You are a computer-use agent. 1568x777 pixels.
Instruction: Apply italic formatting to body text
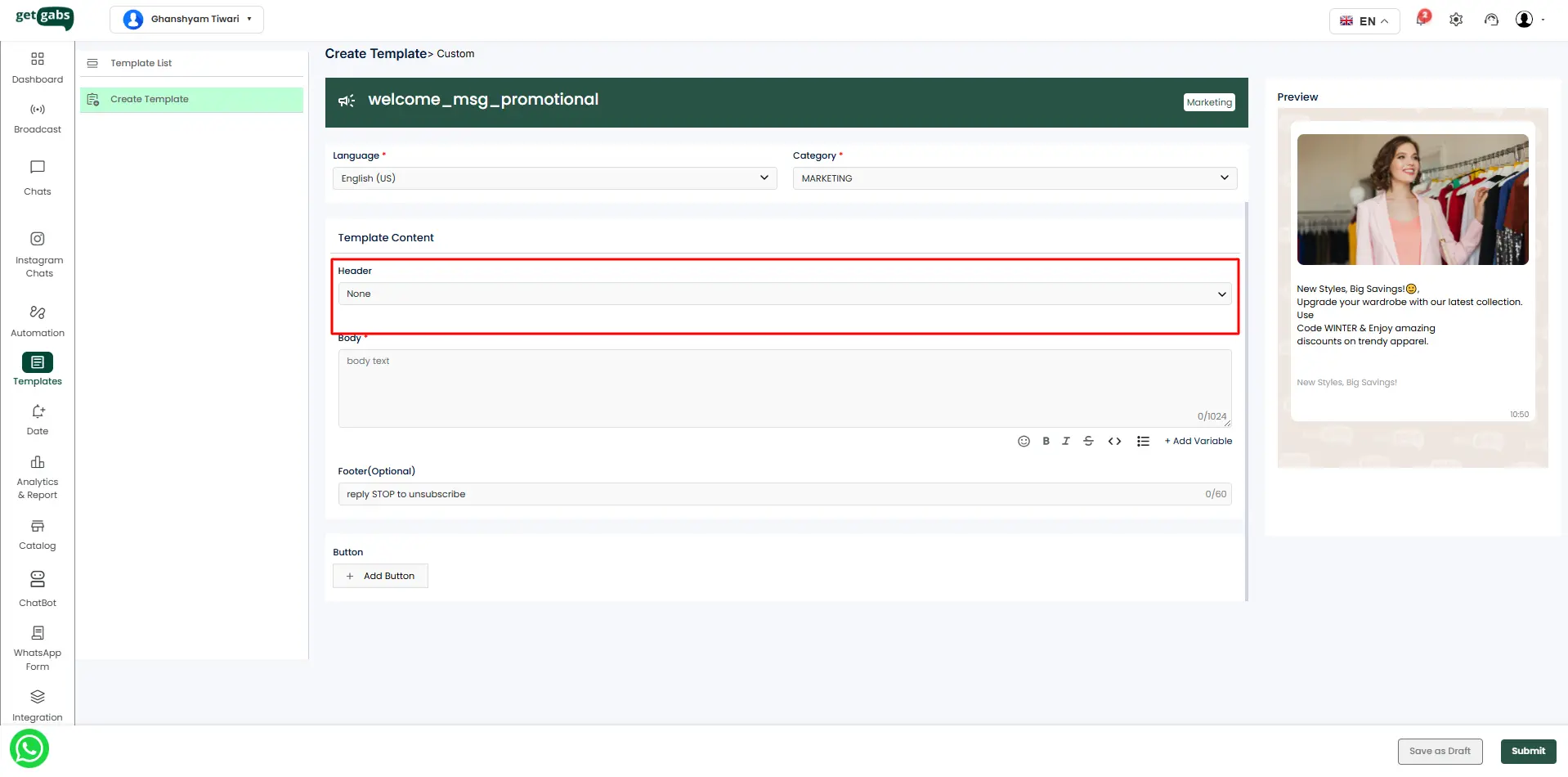pos(1066,441)
